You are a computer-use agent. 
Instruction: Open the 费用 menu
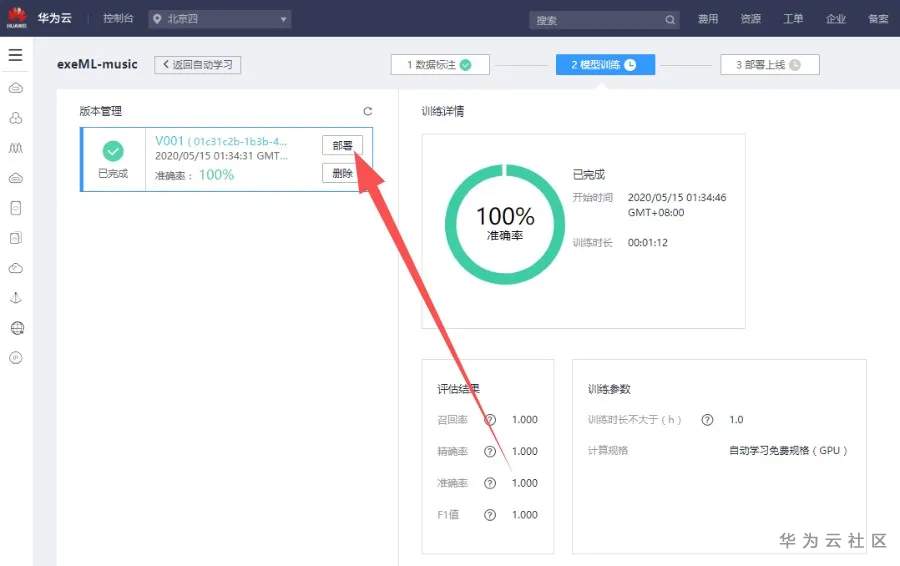pos(708,19)
